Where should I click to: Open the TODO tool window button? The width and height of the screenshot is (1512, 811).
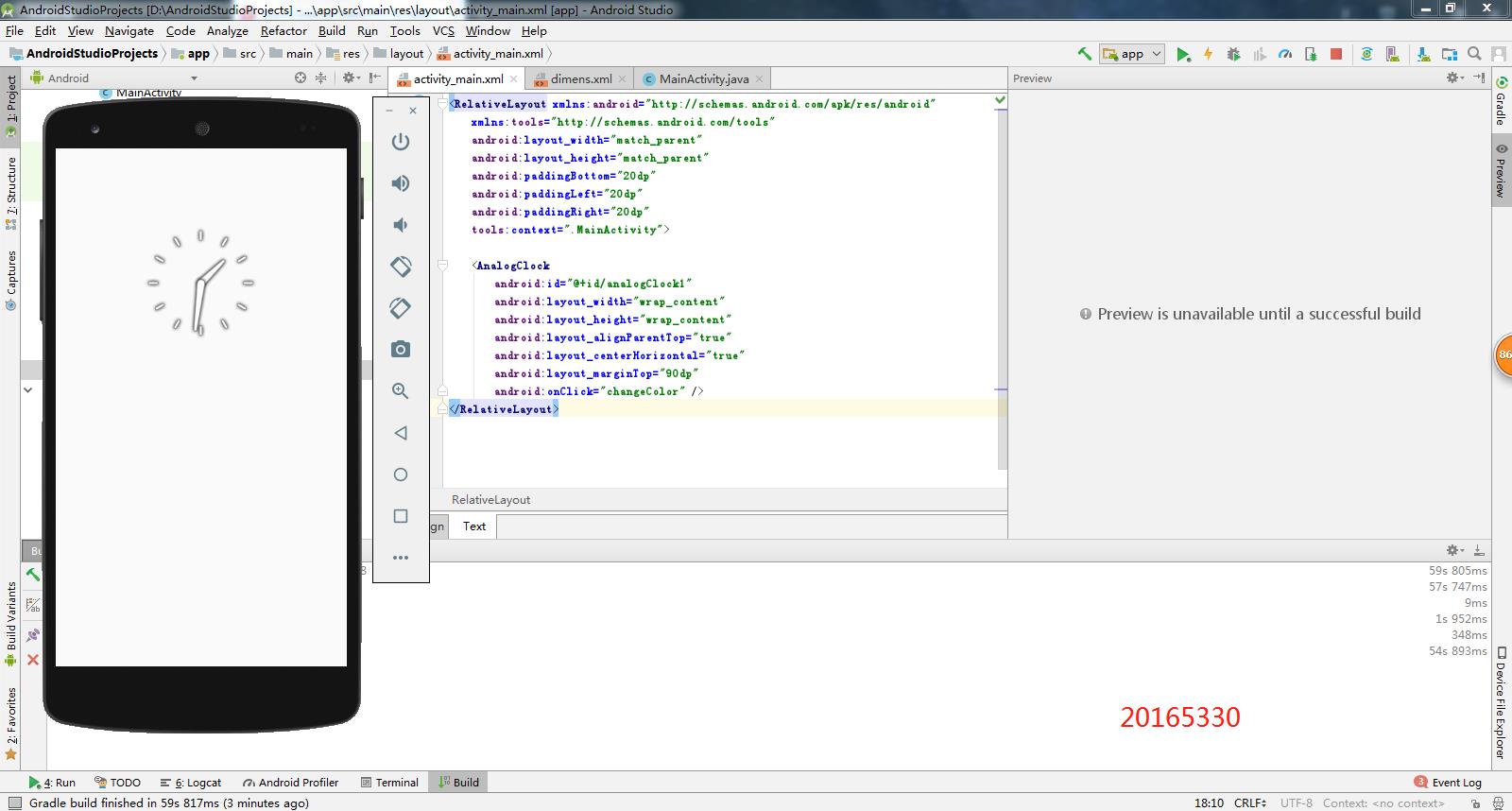point(117,782)
